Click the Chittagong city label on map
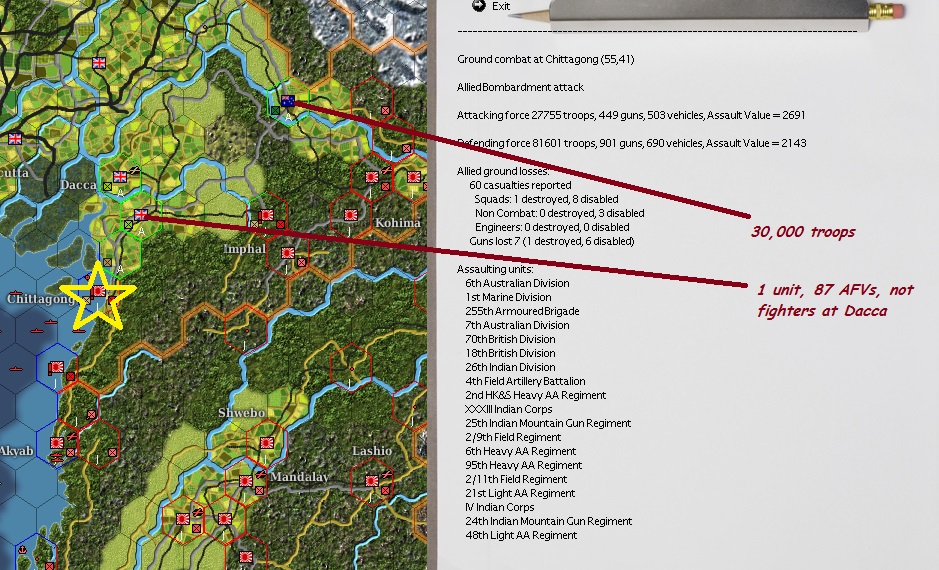Screen dimensions: 939x570 coord(41,298)
